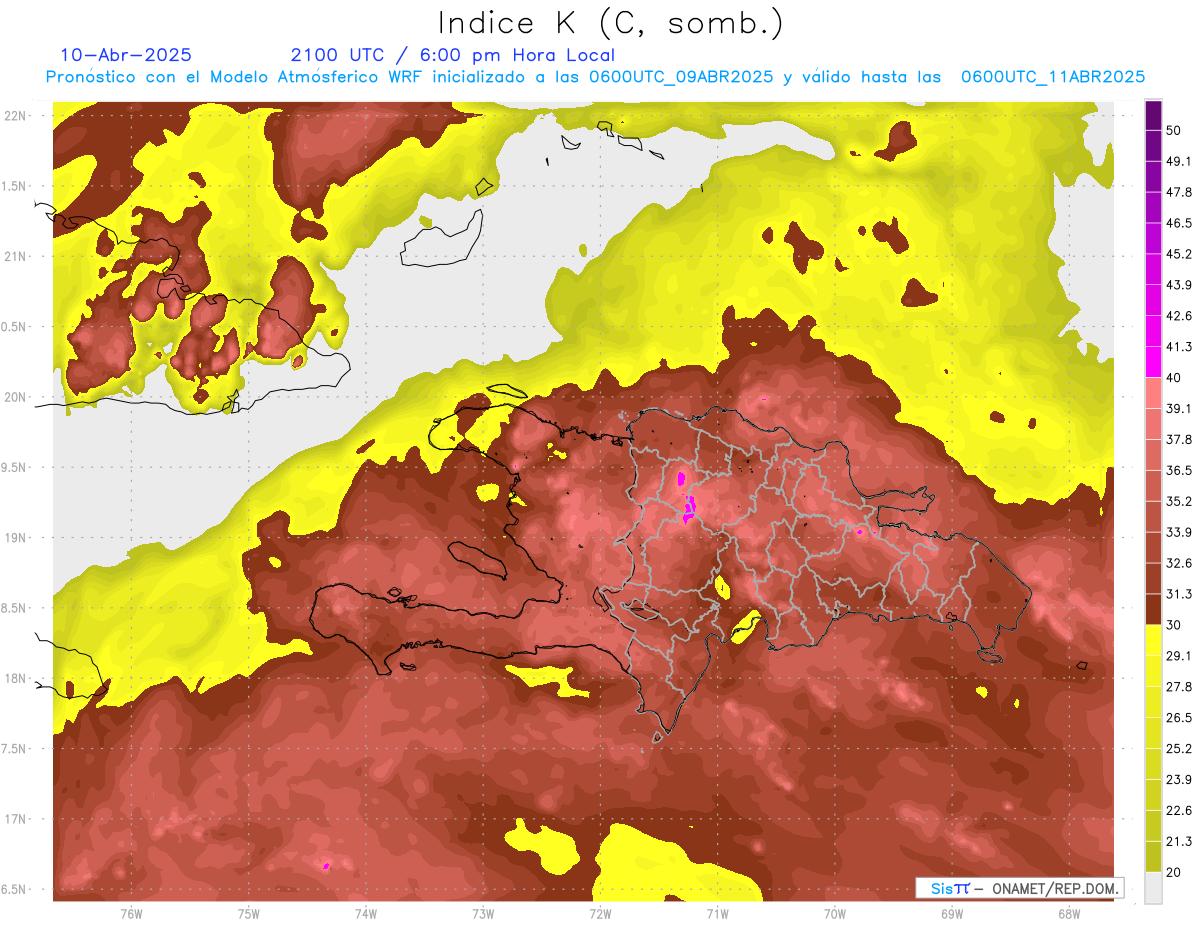
Task: Click the small magenta spot near 74W
Action: pyautogui.click(x=326, y=866)
